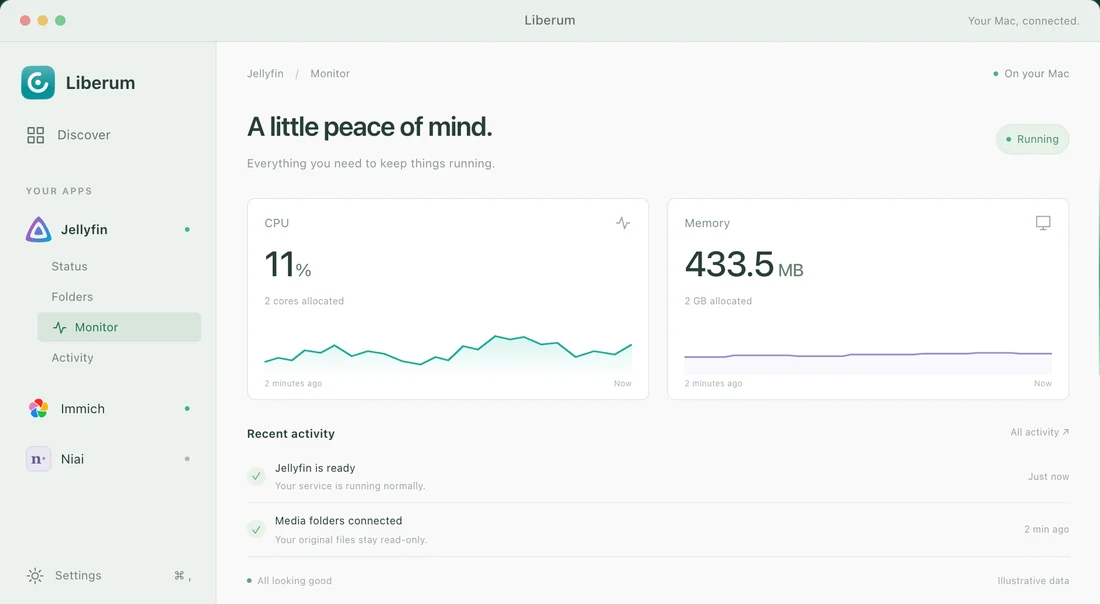
Task: Click Niai gray status dot
Action: pos(187,459)
